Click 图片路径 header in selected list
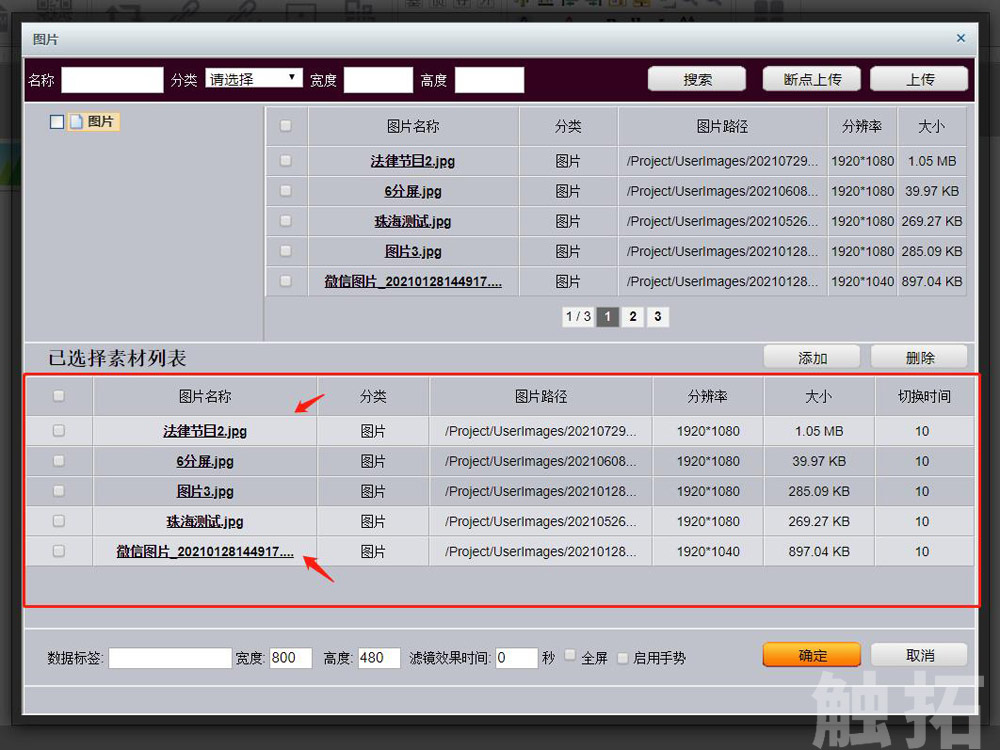The width and height of the screenshot is (1000, 750). [x=541, y=397]
